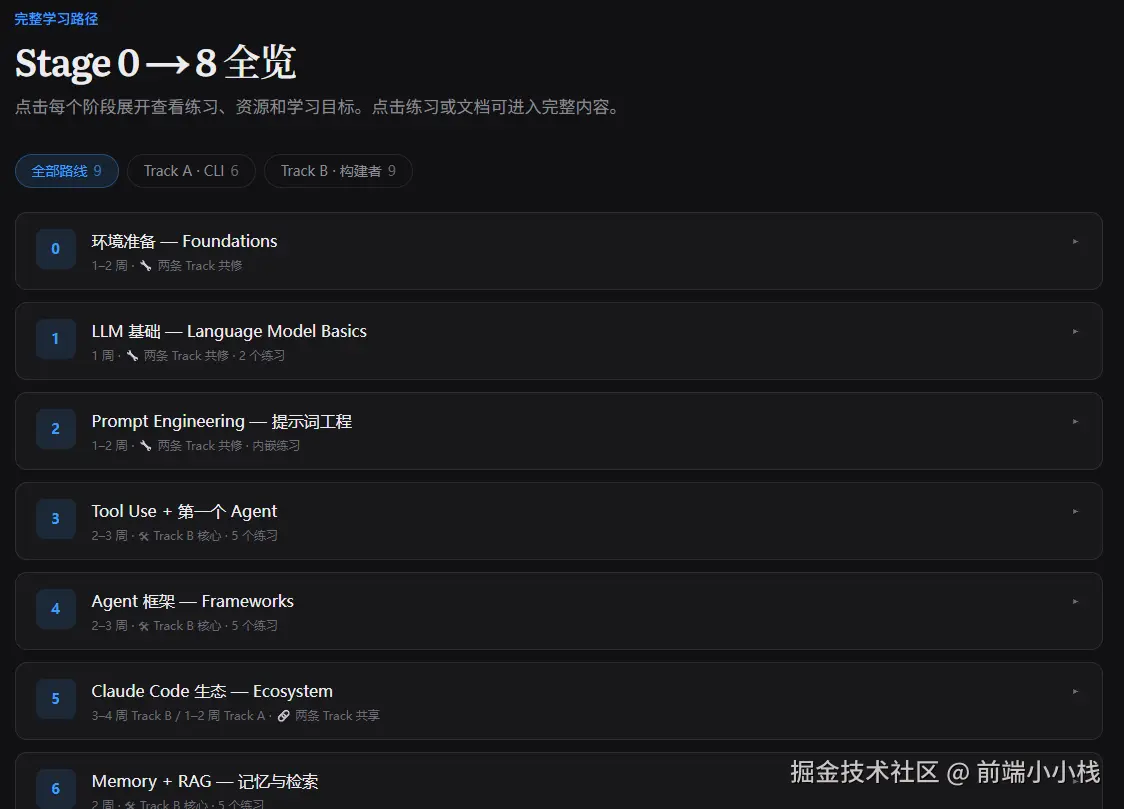Expand the Claude Code 生态 stage arrow
This screenshot has width=1124, height=809.
point(1075,691)
